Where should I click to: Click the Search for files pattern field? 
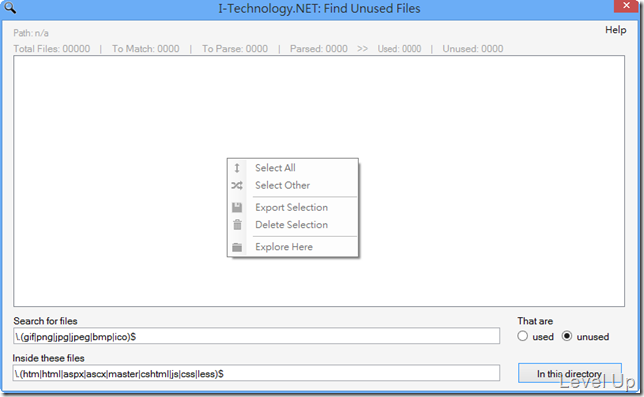(x=256, y=336)
